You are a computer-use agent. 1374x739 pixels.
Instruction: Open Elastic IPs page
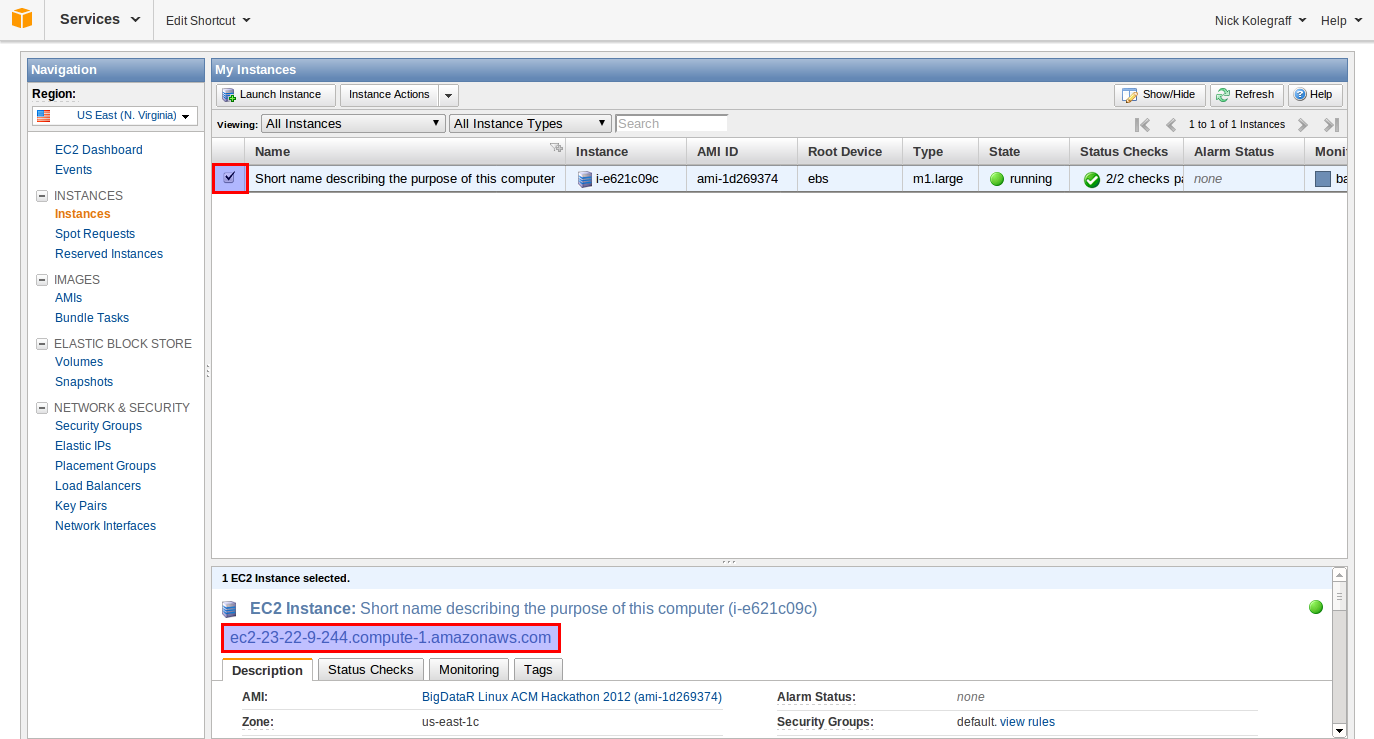83,446
